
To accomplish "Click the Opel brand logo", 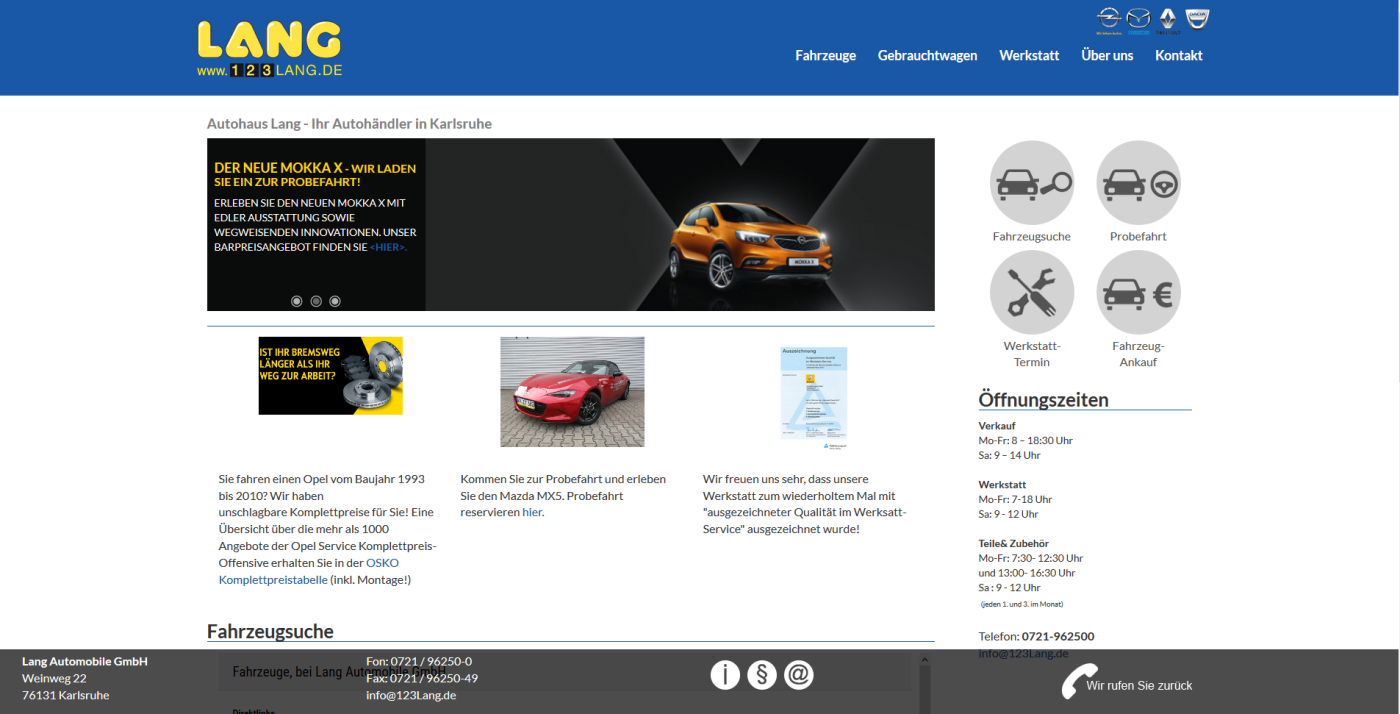I will pos(1108,20).
